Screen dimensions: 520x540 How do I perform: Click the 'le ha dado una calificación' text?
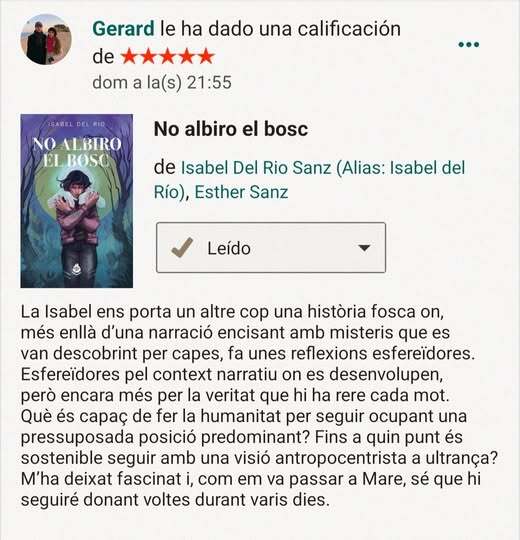pyautogui.click(x=280, y=29)
